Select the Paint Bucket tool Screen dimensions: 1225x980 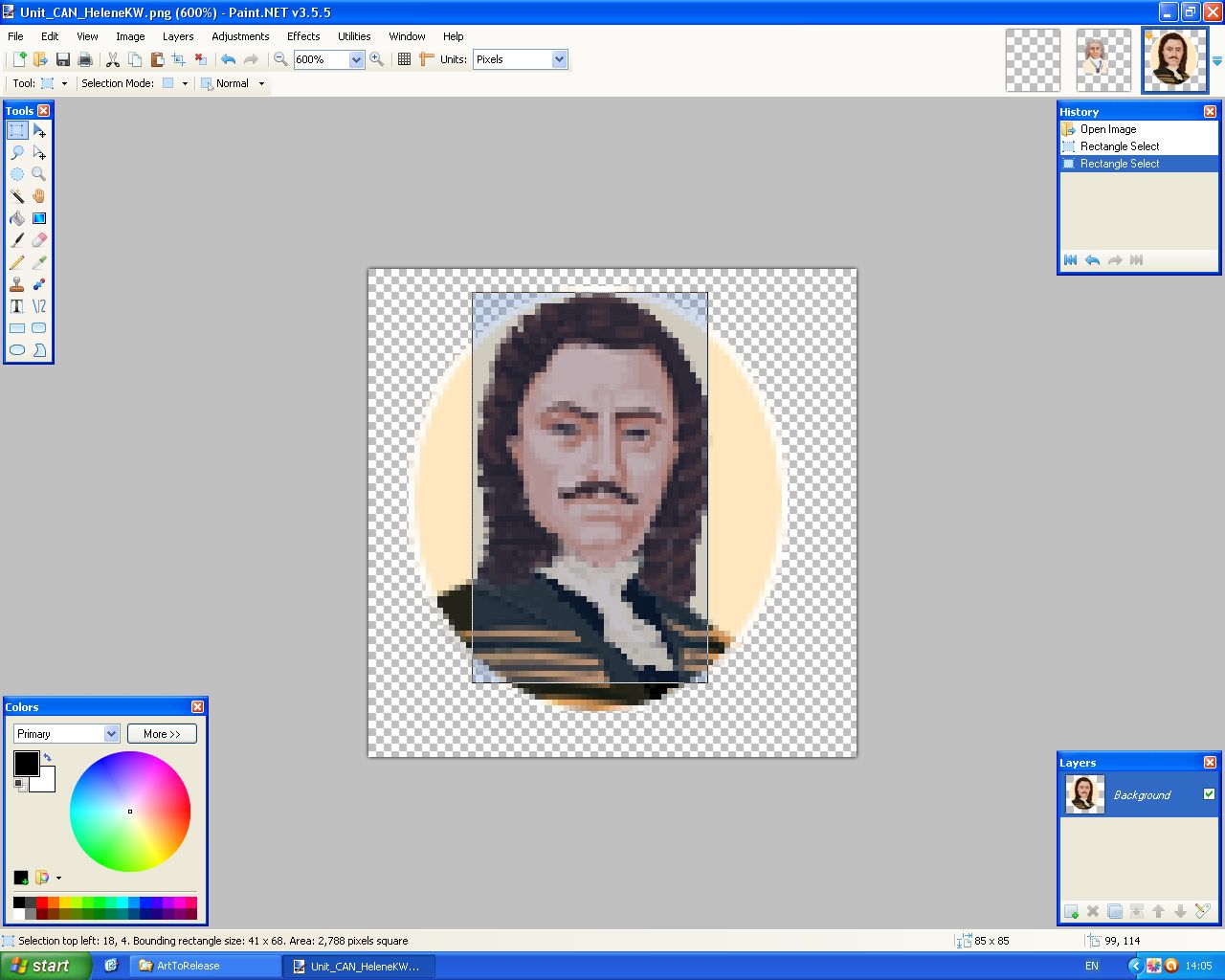pyautogui.click(x=17, y=218)
